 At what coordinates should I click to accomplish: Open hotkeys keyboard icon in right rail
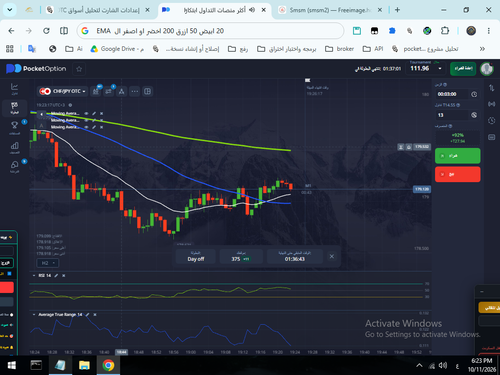491,137
